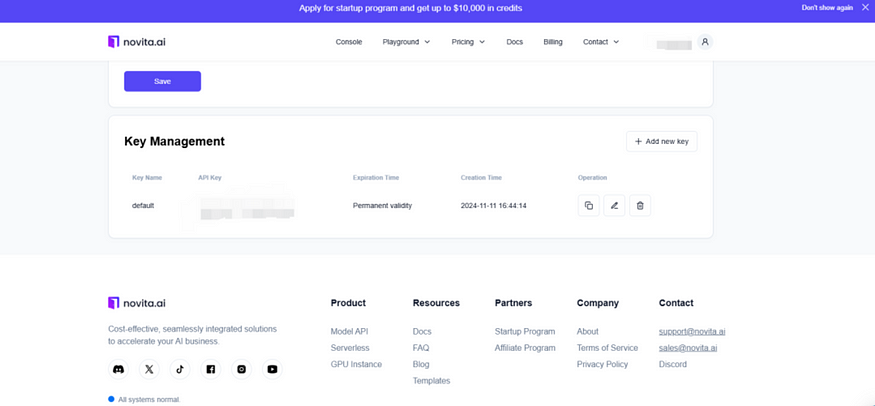Go to Console in the top navigation
This screenshot has height=406, width=875.
[x=349, y=42]
